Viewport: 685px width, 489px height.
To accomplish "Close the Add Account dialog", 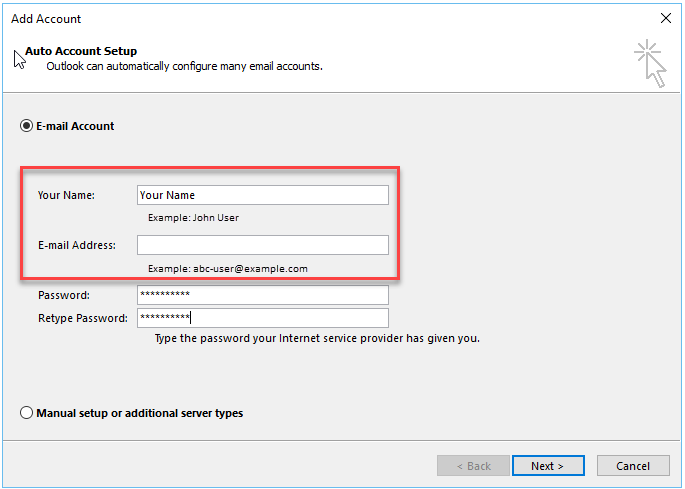I will click(666, 18).
